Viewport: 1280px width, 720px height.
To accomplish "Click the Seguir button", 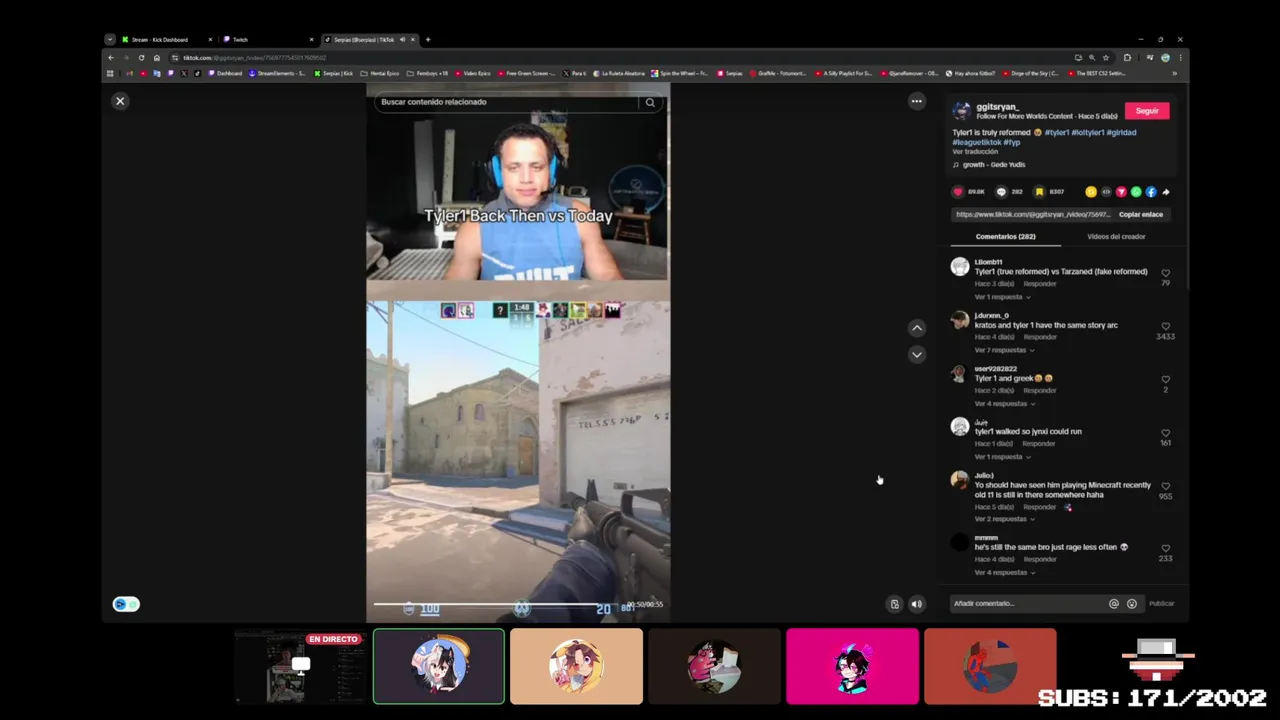I will (1147, 111).
